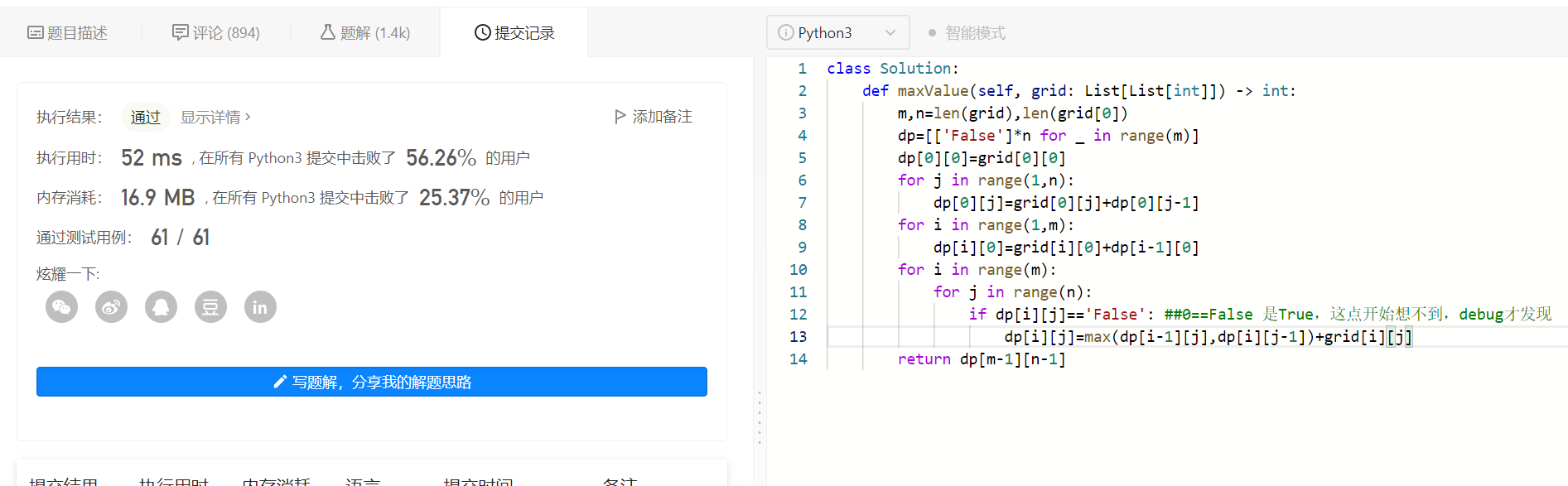Image resolution: width=1568 pixels, height=486 pixels.
Task: Share result via LinkedIn icon
Action: 260,307
